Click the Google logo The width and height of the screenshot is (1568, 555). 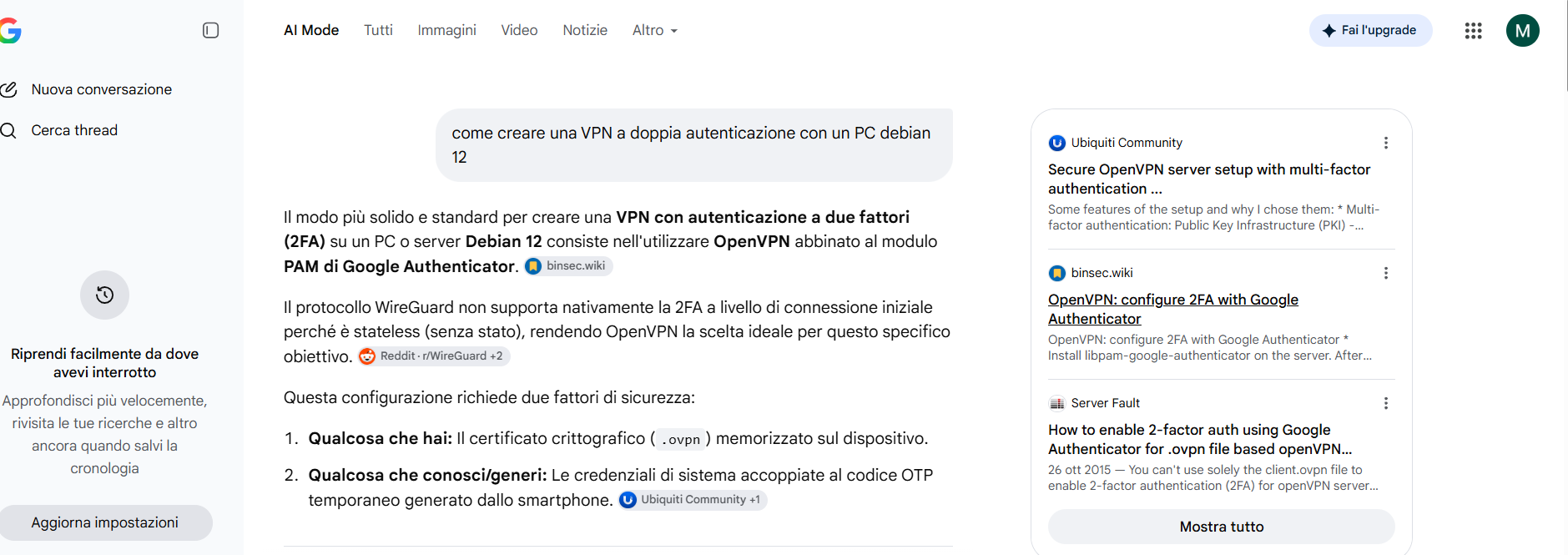(11, 31)
